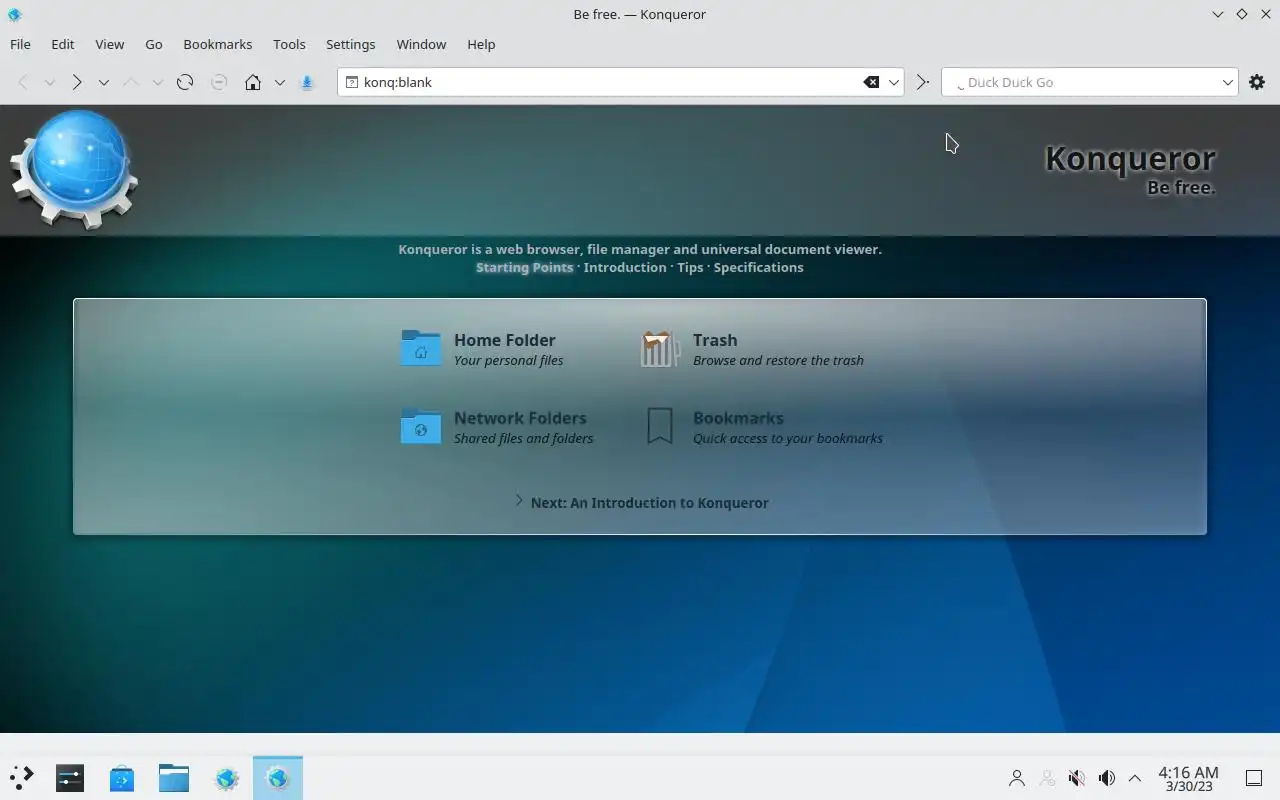Screen dimensions: 1280x800
Task: Click the Up directory arrow
Action: pyautogui.click(x=131, y=82)
